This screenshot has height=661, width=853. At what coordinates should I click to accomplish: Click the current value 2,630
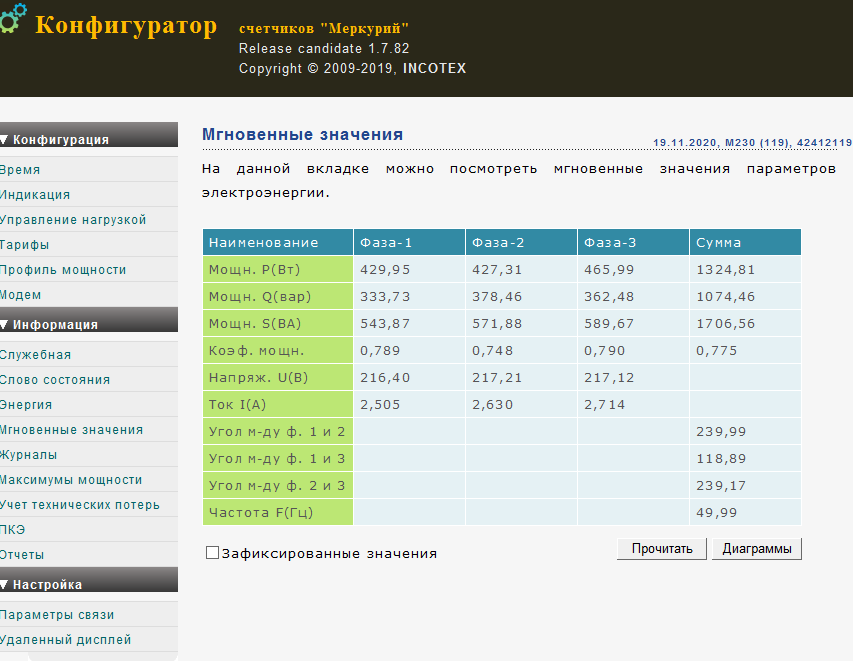(x=492, y=405)
